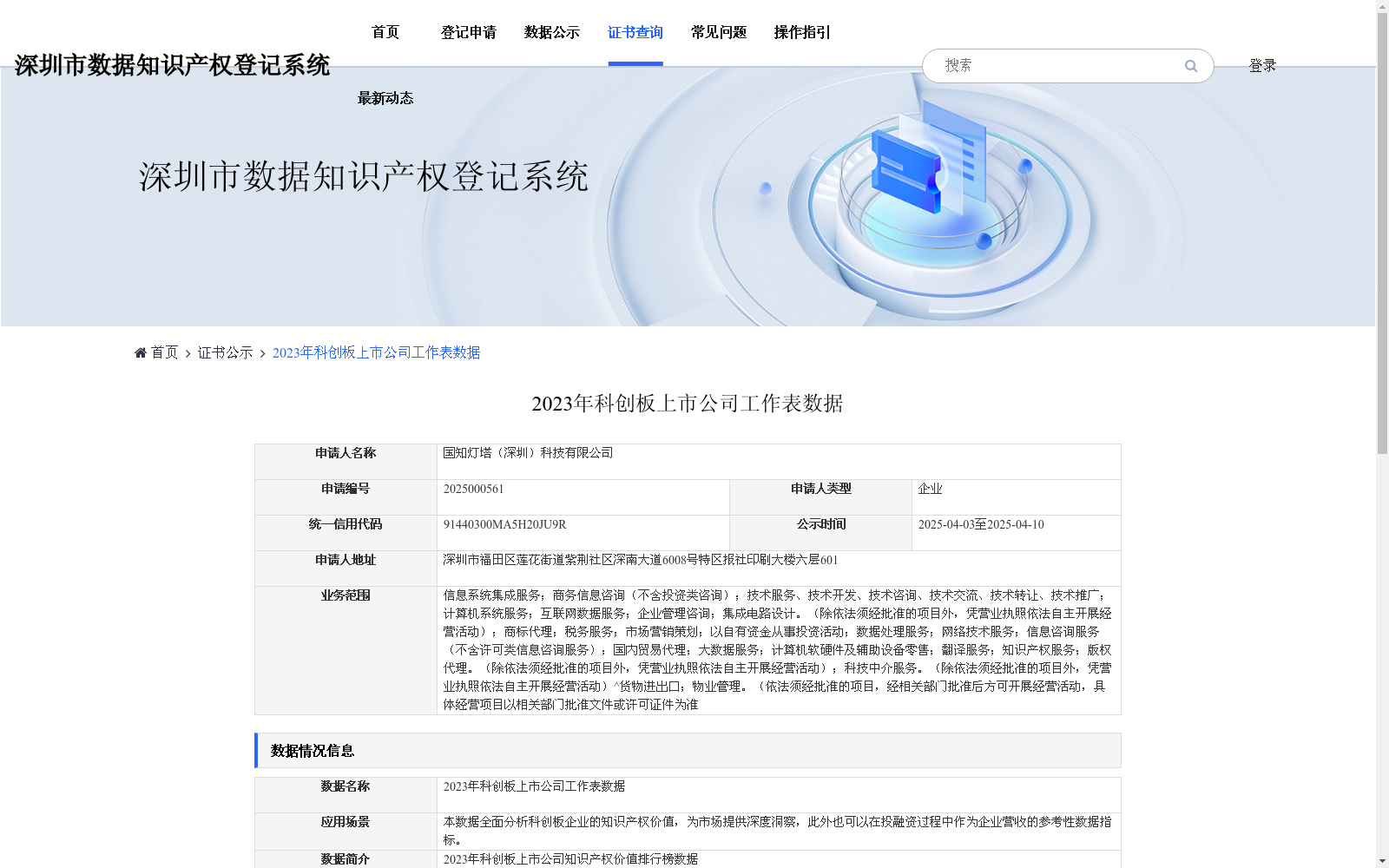Screen dimensions: 1389x868
Task: Select application number 2025000561
Action: click(473, 490)
